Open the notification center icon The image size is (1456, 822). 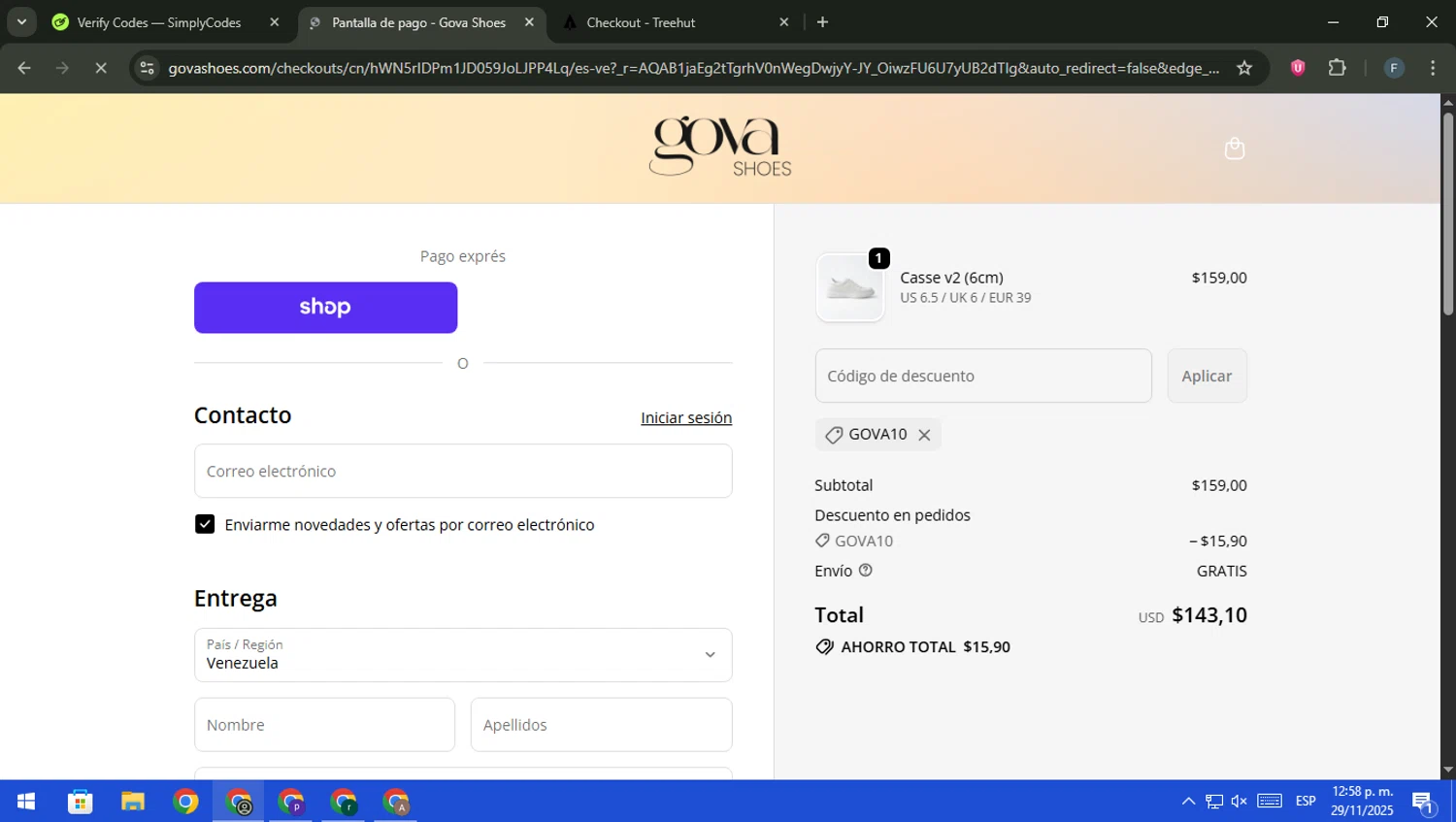point(1423,802)
